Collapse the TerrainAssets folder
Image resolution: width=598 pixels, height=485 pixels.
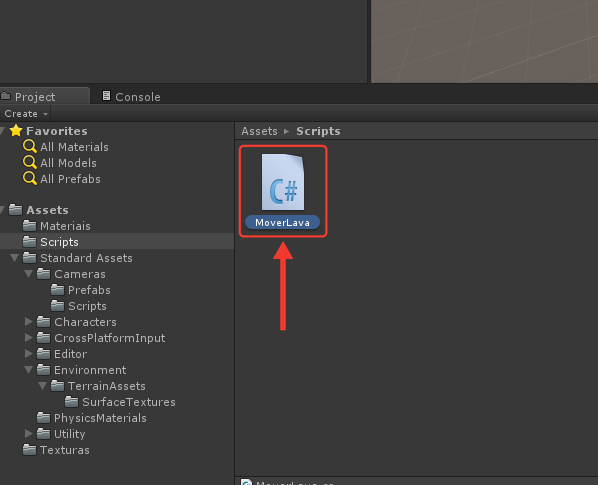pos(42,386)
